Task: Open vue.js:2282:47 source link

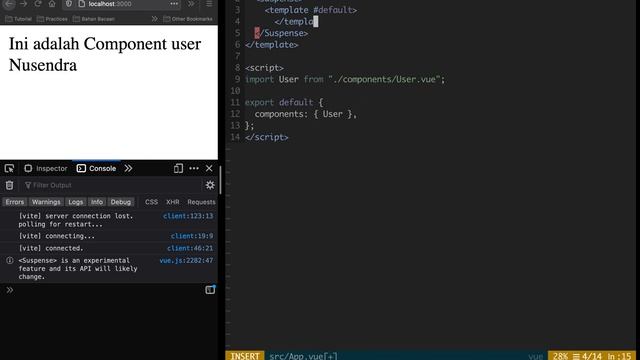Action: click(186, 260)
